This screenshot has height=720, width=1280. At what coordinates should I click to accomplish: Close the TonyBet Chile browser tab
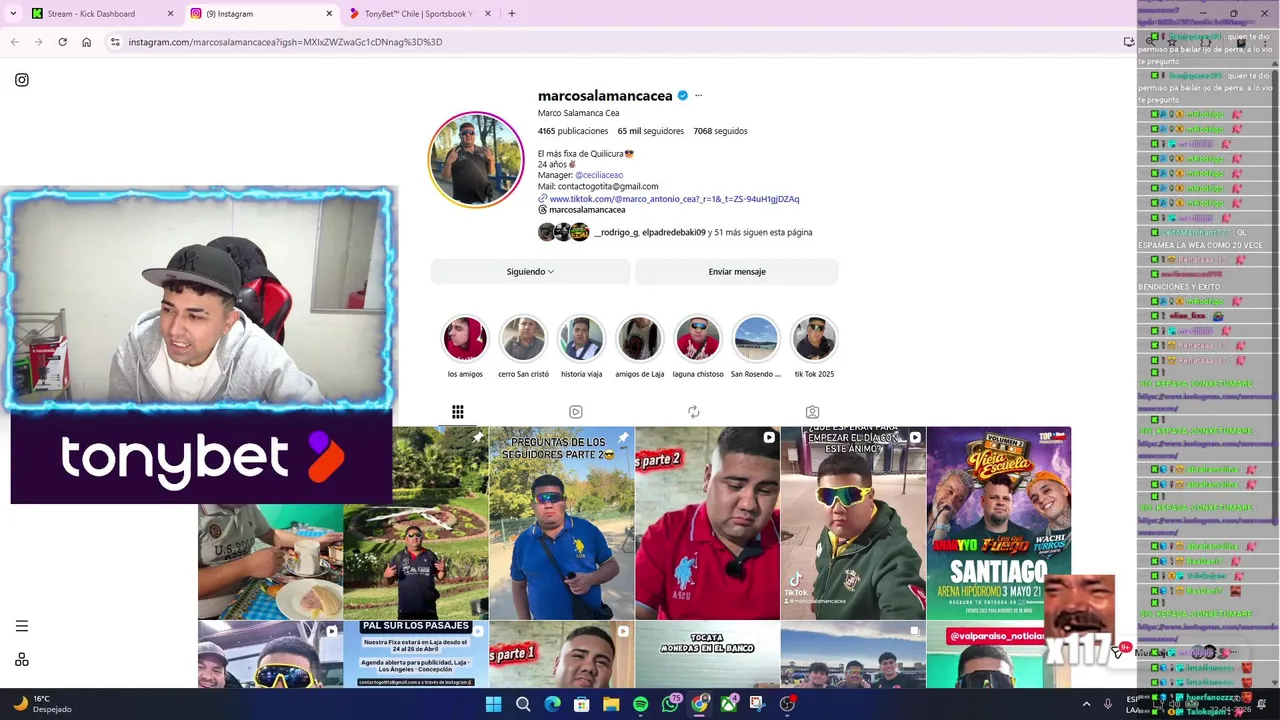[487, 14]
